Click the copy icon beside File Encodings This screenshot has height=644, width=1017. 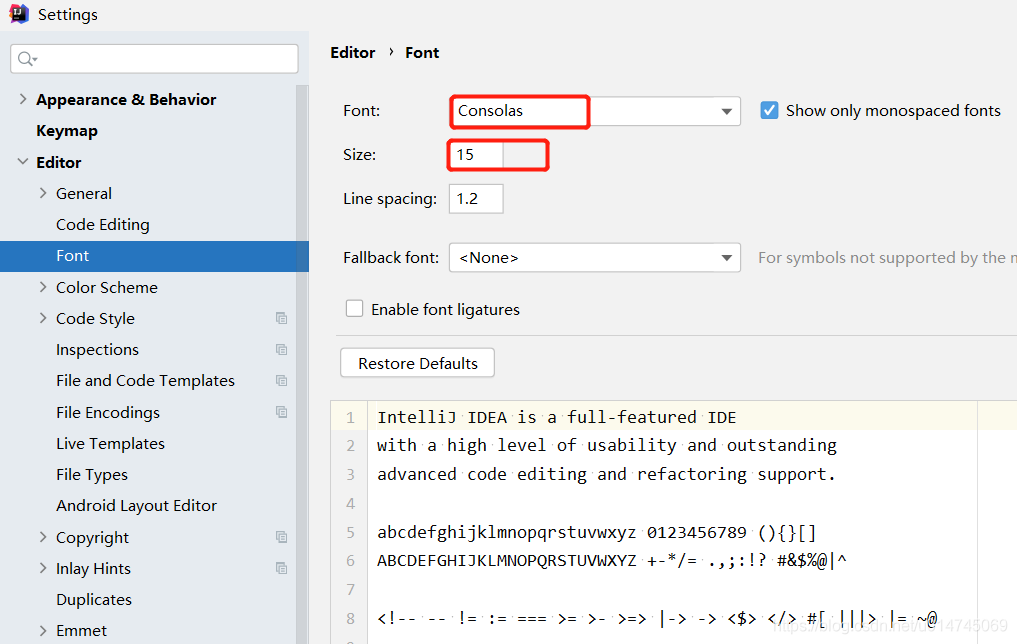click(x=281, y=412)
